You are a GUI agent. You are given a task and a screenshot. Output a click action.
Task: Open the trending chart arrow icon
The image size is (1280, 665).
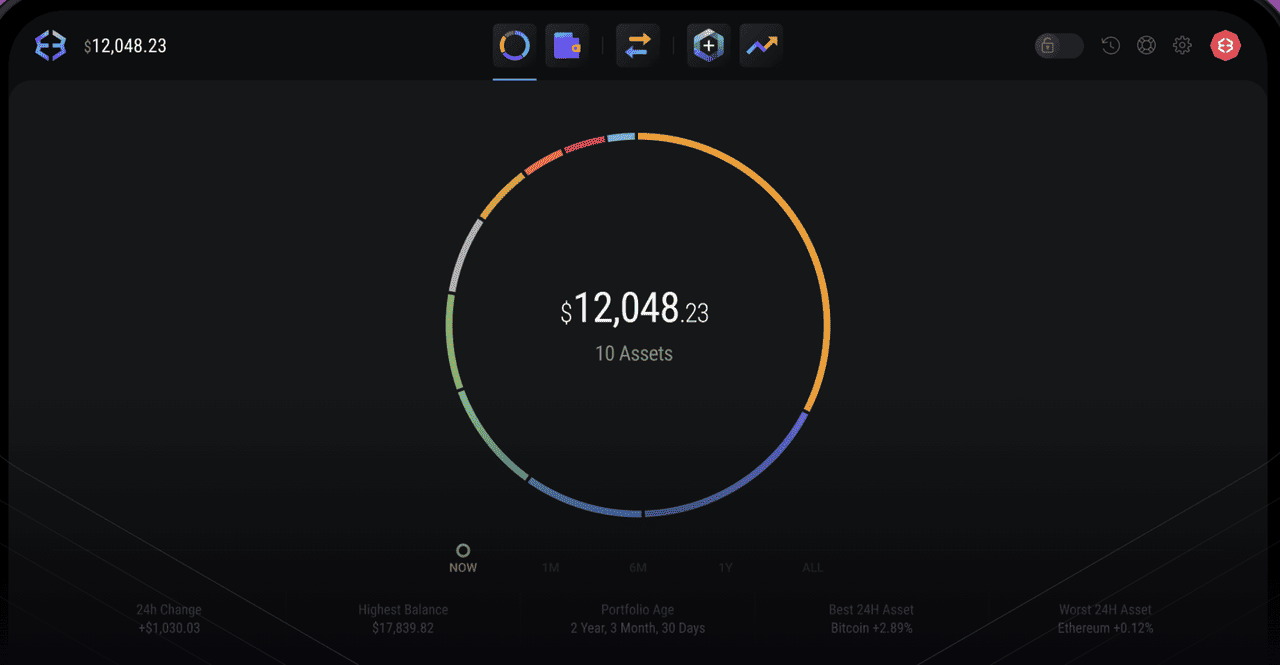click(761, 46)
